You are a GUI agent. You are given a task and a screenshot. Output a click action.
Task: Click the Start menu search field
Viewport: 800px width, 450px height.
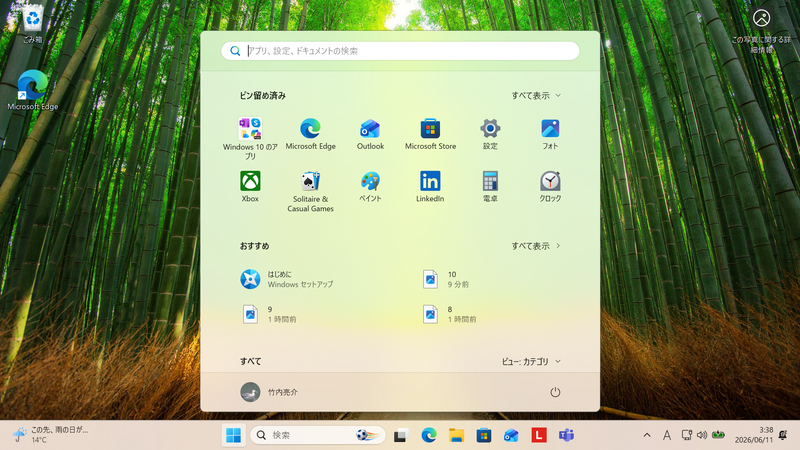(x=400, y=51)
